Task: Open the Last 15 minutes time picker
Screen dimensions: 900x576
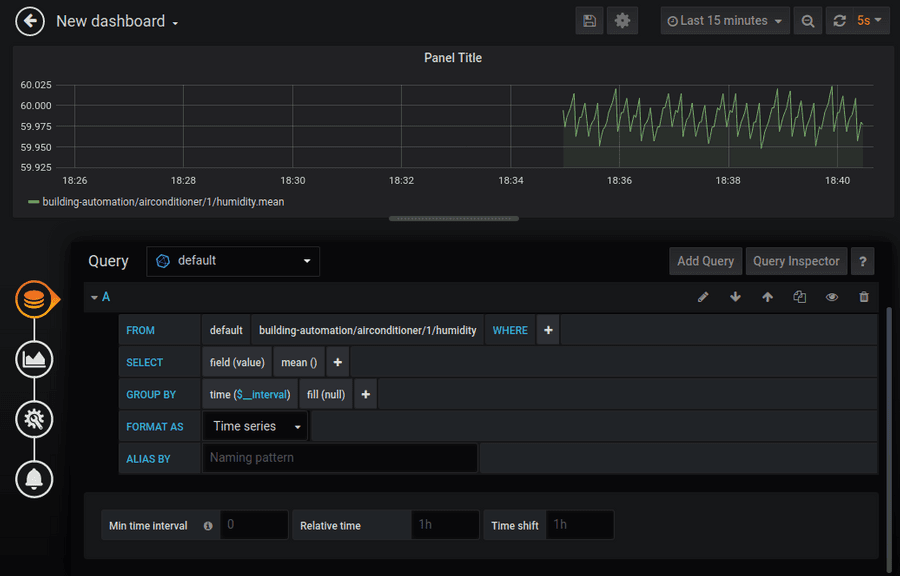Action: click(725, 21)
